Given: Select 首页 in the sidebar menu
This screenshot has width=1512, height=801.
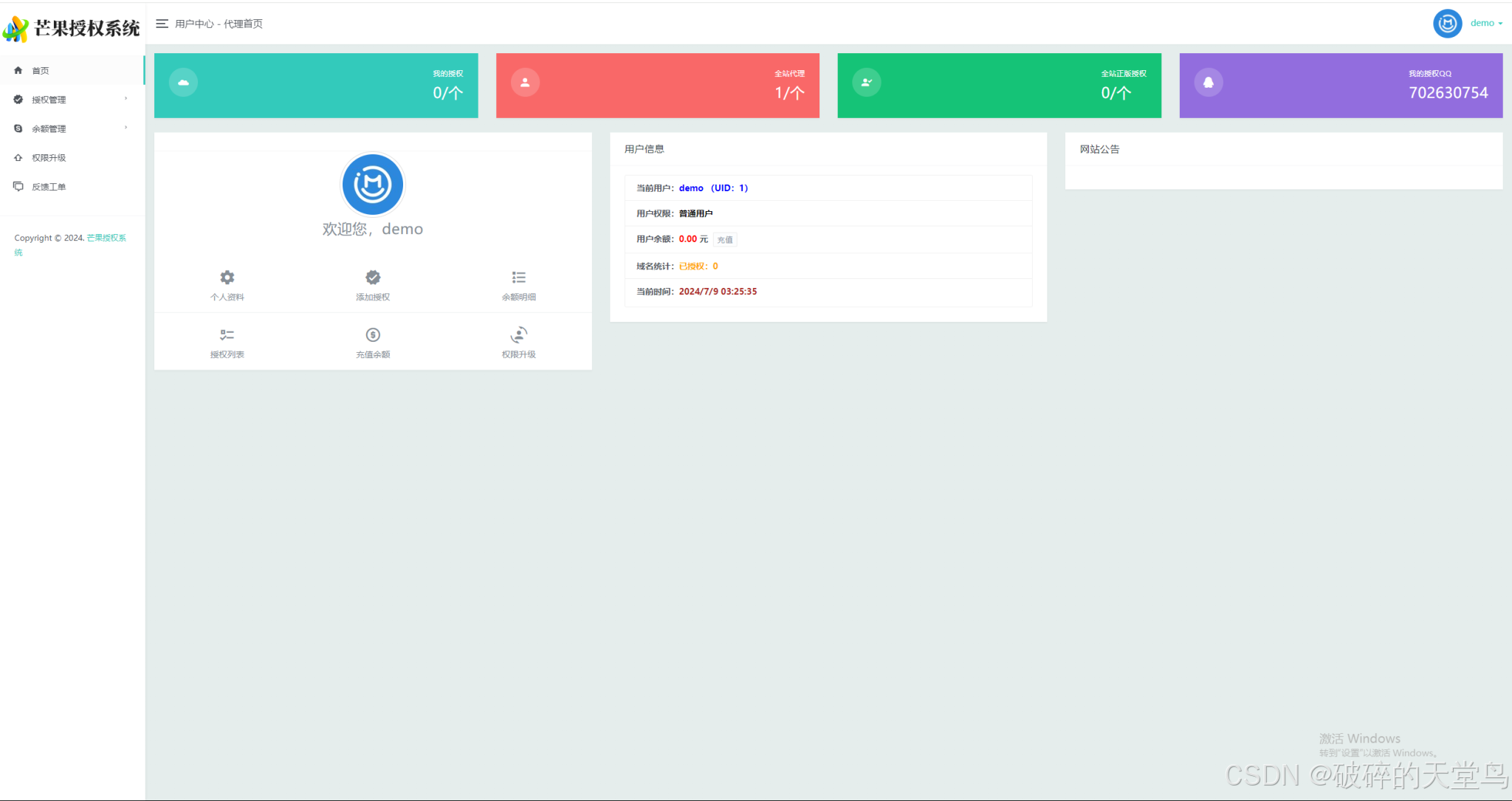Looking at the screenshot, I should tap(41, 70).
